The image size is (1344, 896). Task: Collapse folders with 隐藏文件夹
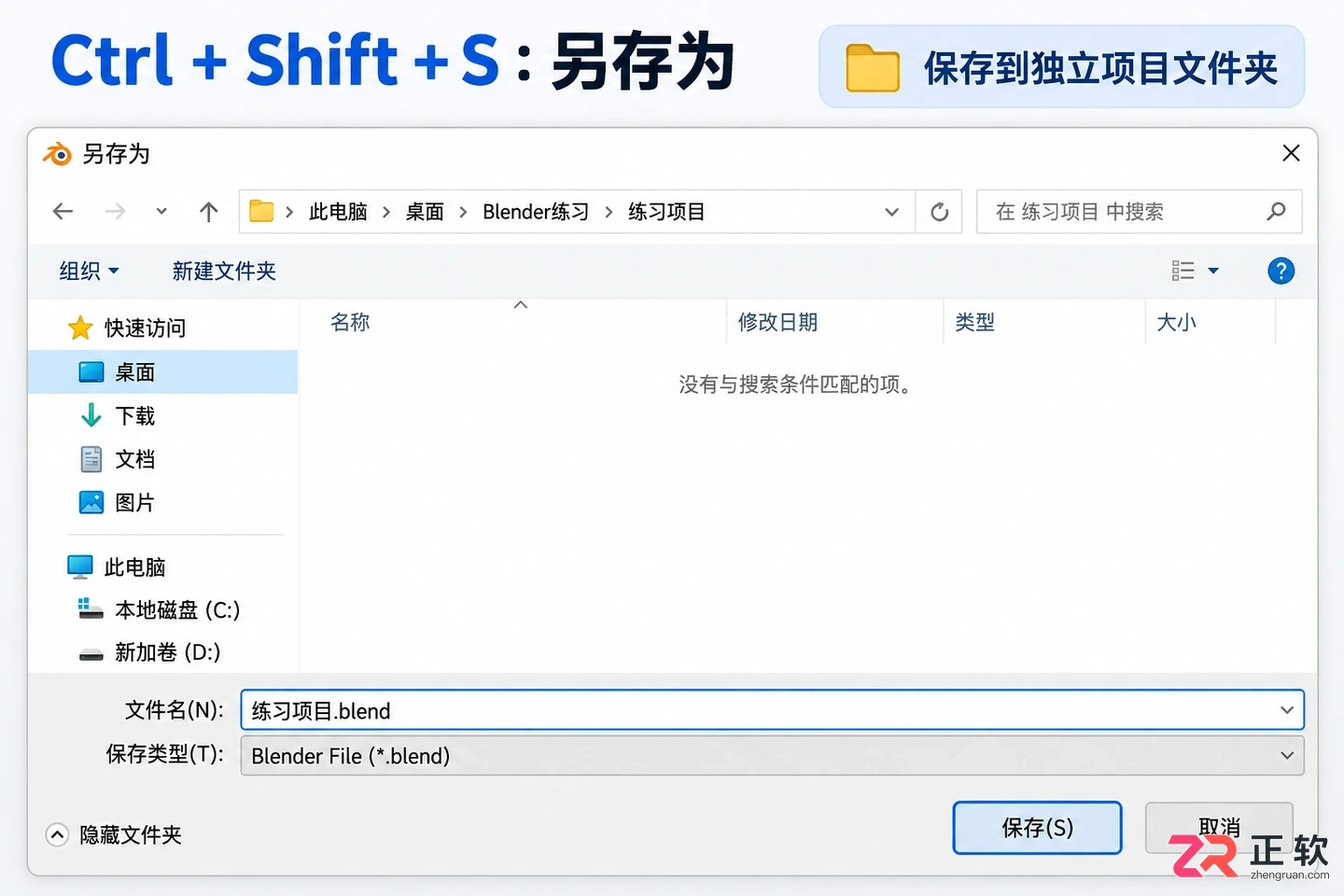114,834
